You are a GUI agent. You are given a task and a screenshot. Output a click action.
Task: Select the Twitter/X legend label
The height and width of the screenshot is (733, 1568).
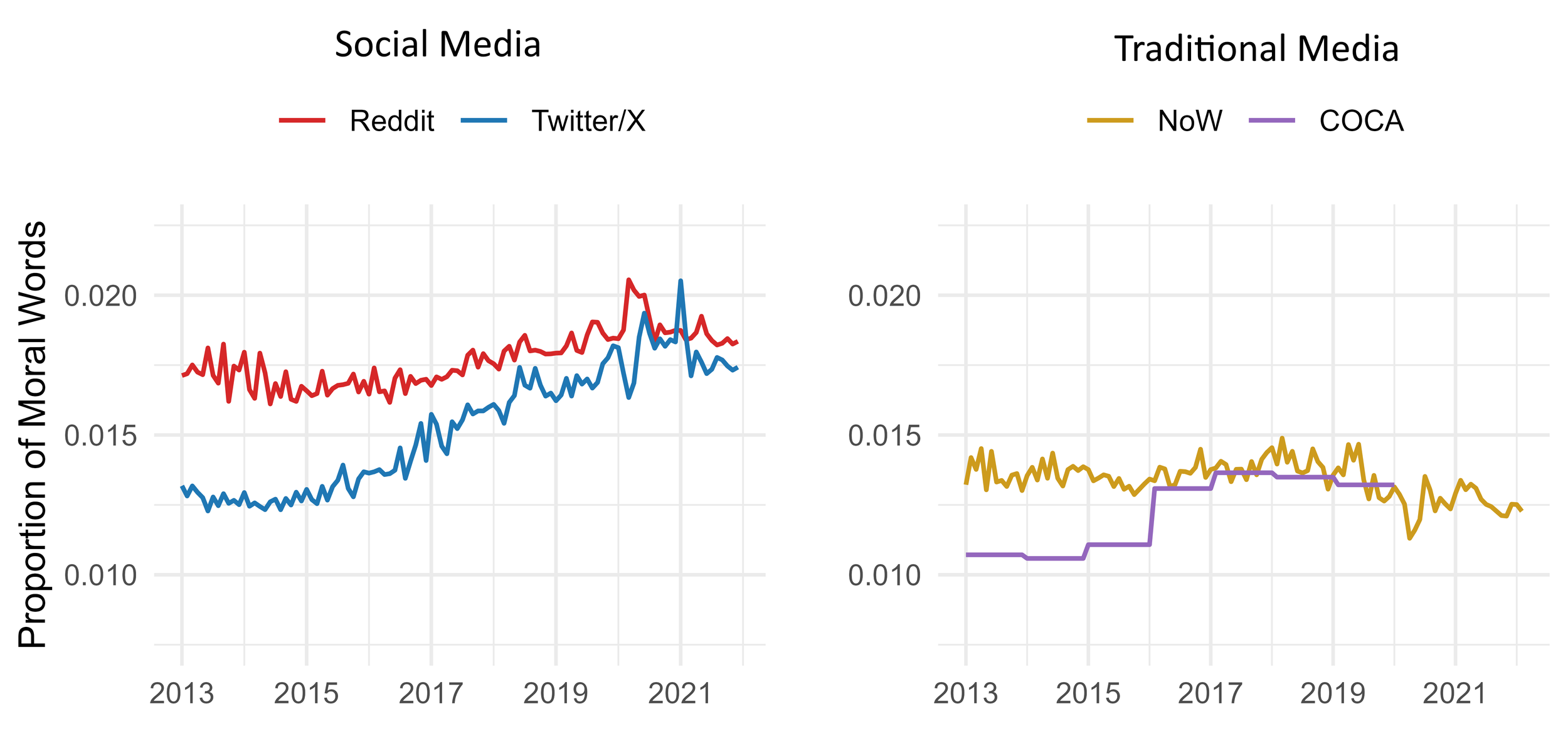(588, 121)
